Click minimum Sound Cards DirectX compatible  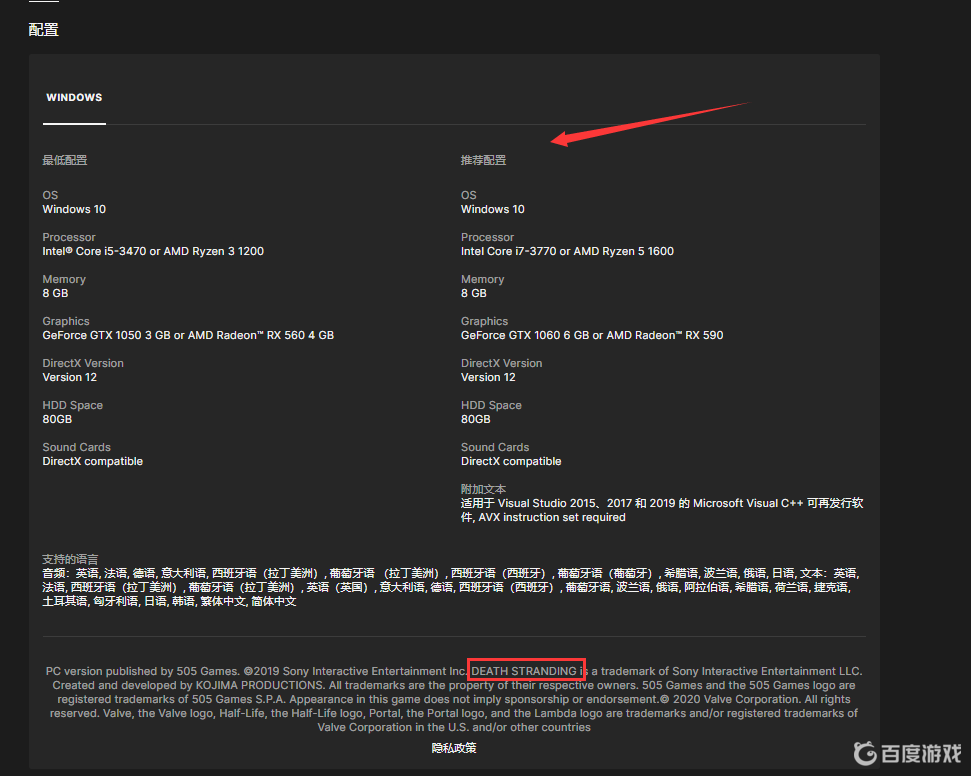93,461
